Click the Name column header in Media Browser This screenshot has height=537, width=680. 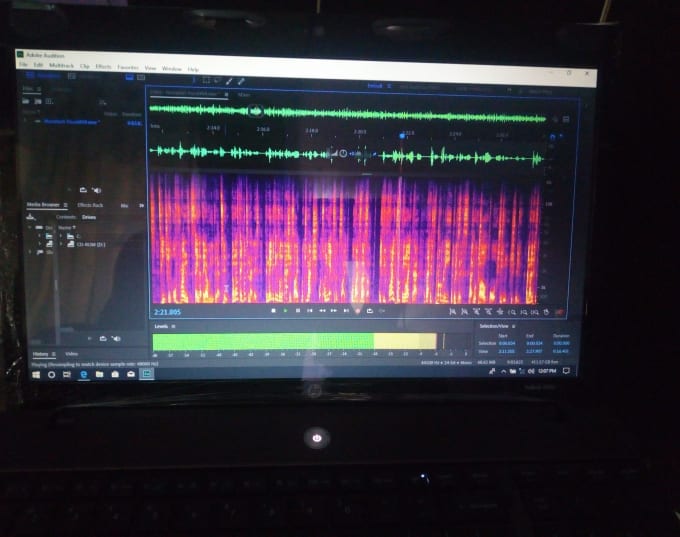point(65,227)
